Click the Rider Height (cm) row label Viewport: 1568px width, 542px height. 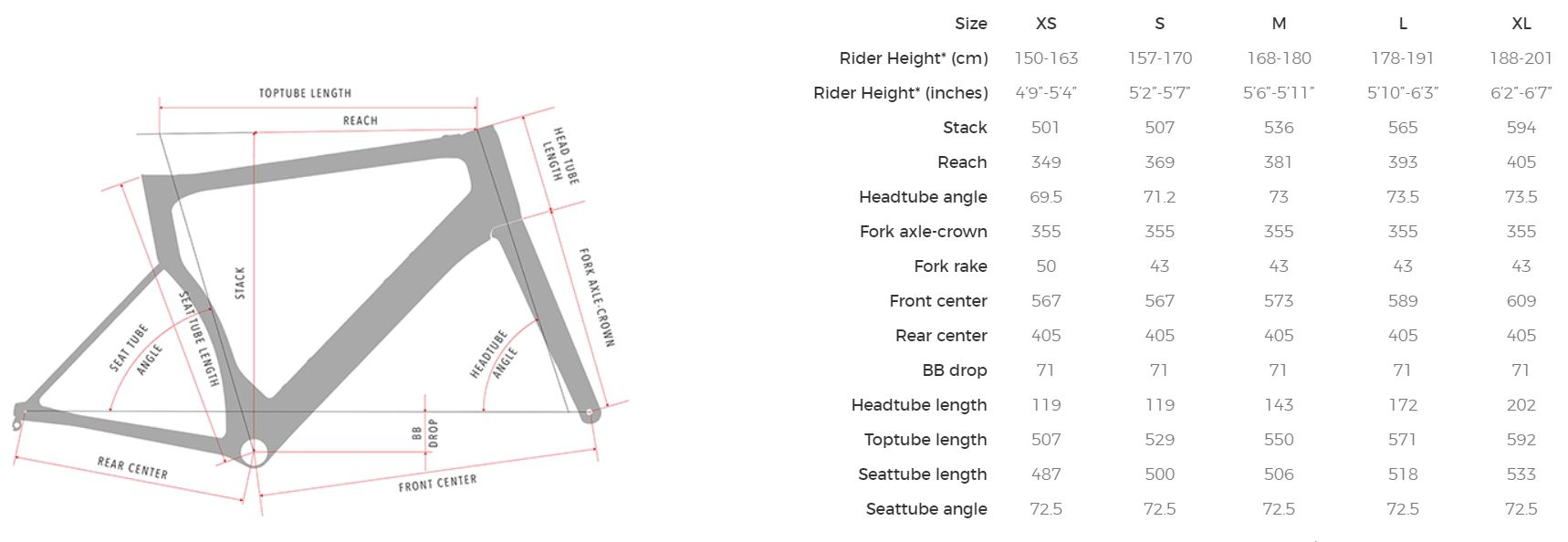coord(914,58)
